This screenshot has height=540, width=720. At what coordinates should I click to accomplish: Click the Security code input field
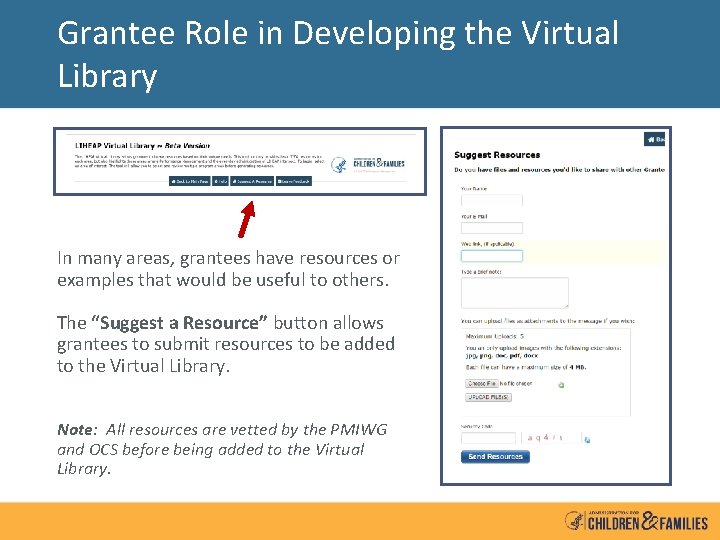click(489, 438)
